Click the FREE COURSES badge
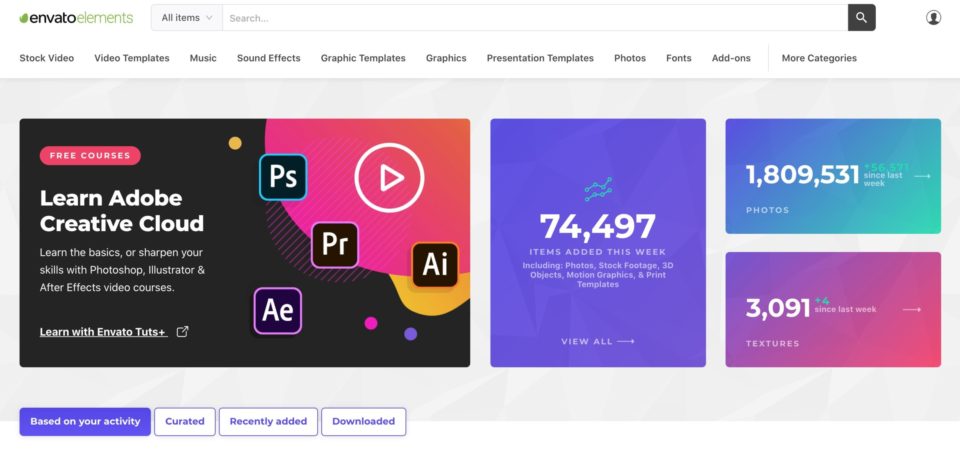960x467 pixels. (x=90, y=155)
